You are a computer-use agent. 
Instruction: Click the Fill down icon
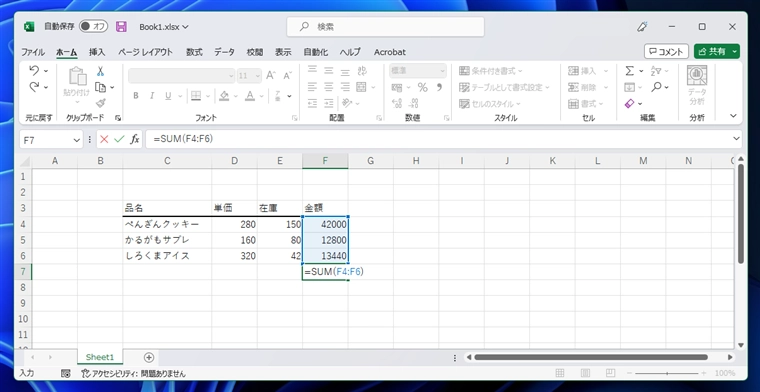(x=629, y=87)
